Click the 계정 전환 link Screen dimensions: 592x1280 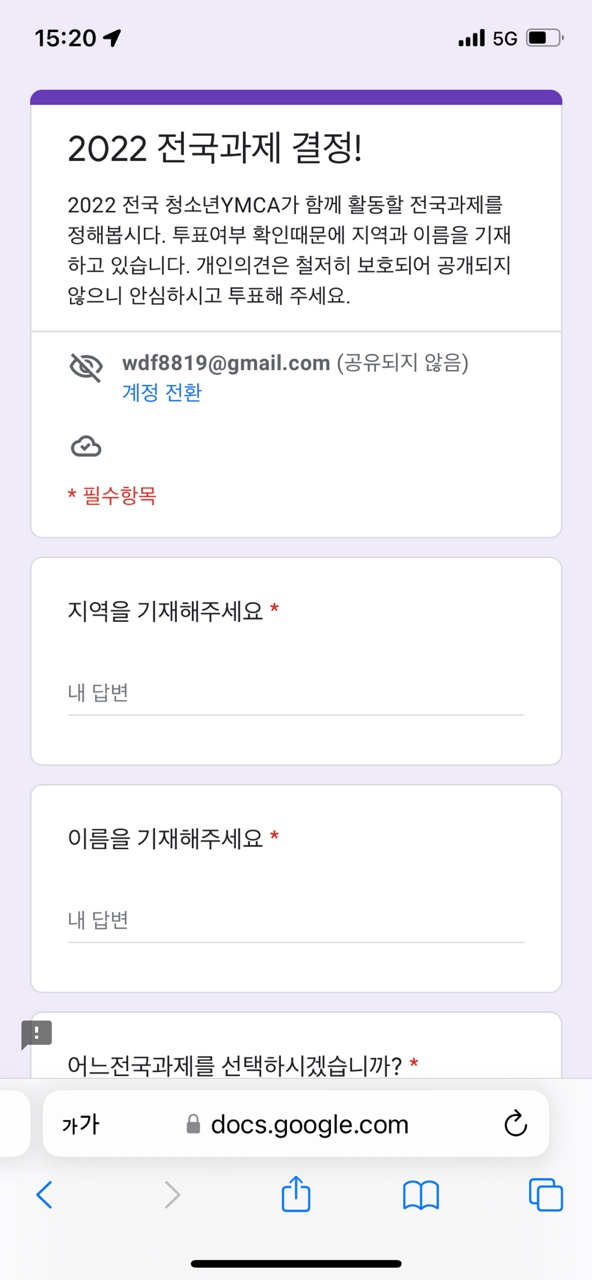pyautogui.click(x=162, y=393)
